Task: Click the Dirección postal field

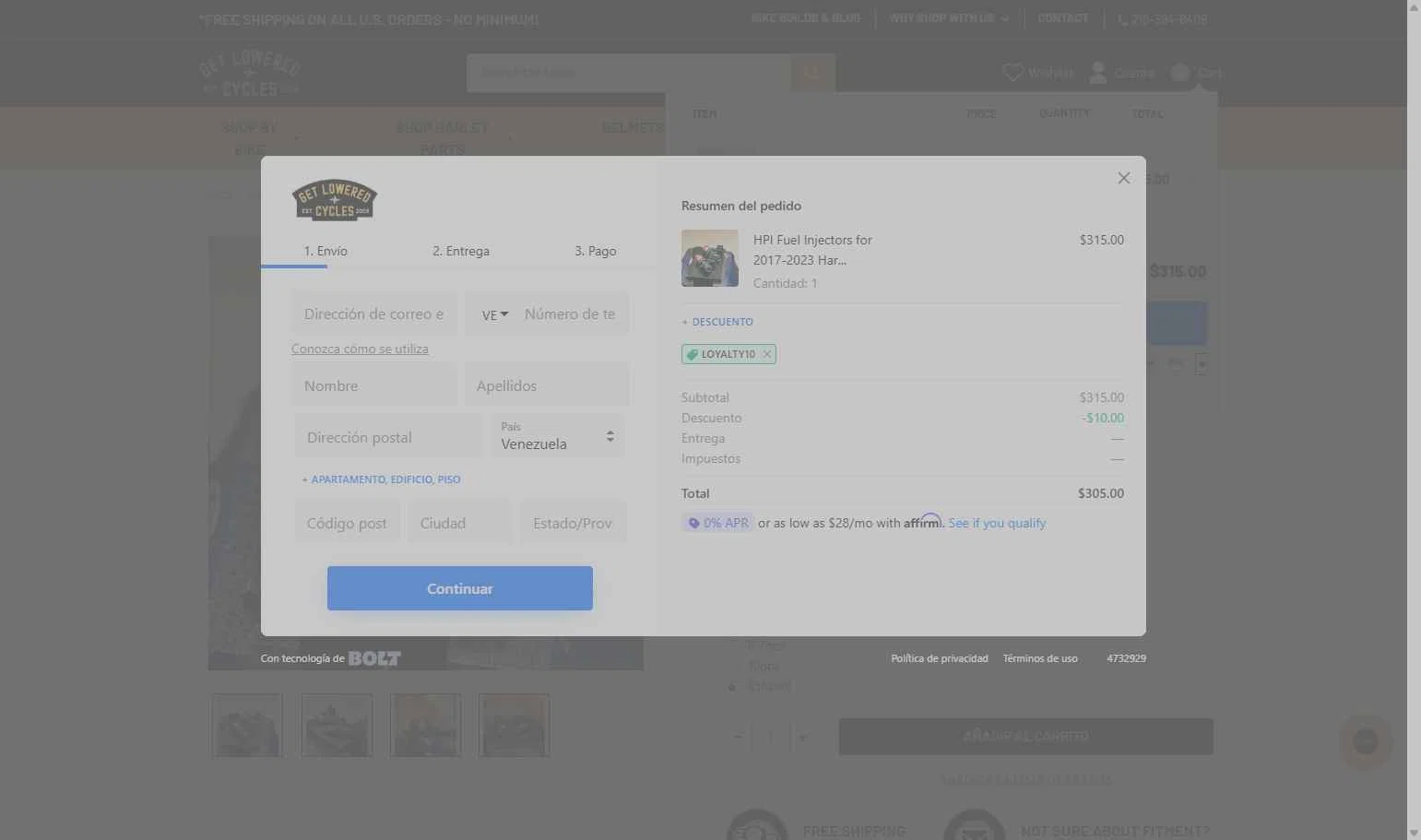Action: click(x=388, y=437)
